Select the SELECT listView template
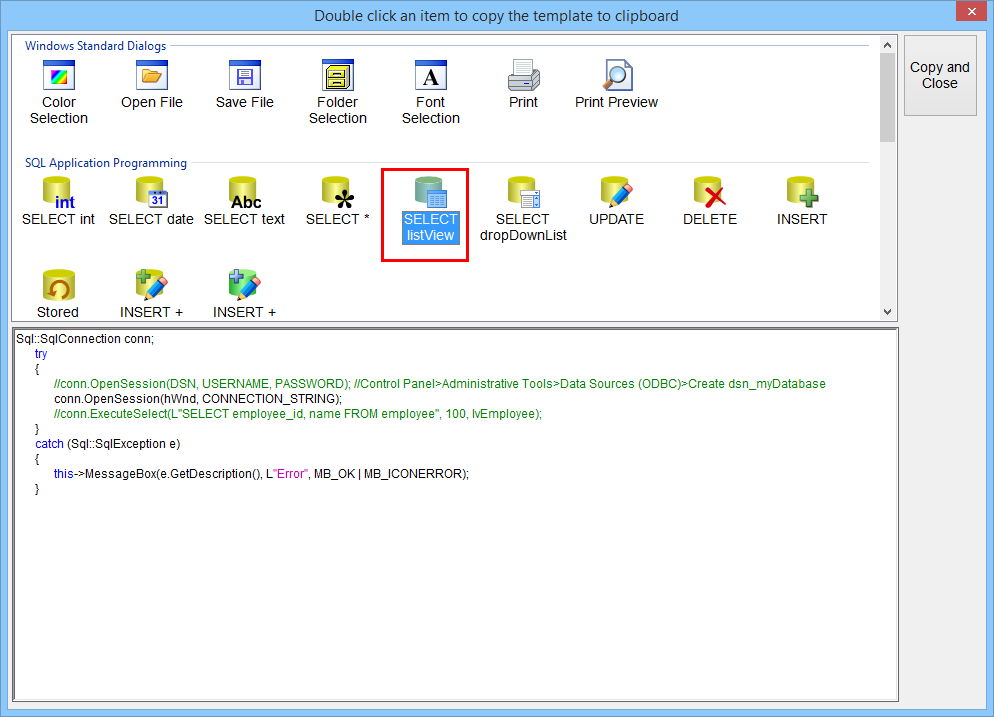The height and width of the screenshot is (717, 994). pyautogui.click(x=430, y=210)
